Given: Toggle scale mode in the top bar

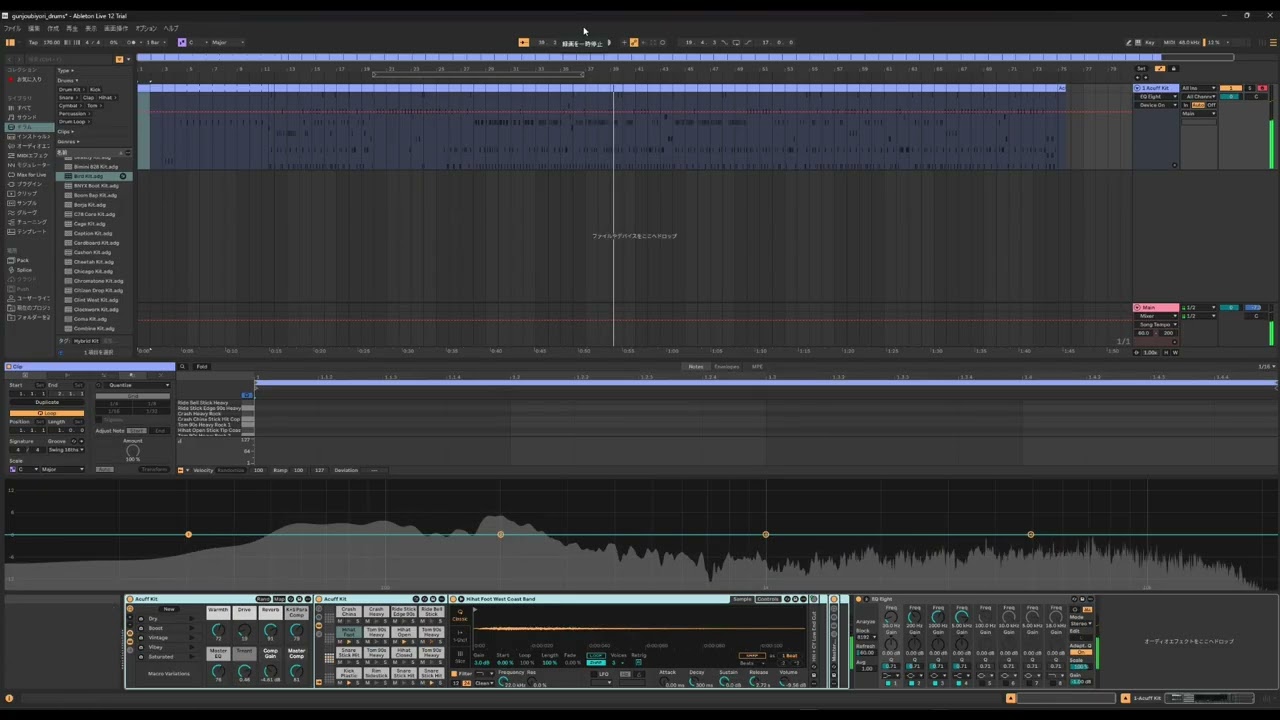Looking at the screenshot, I should pos(182,42).
